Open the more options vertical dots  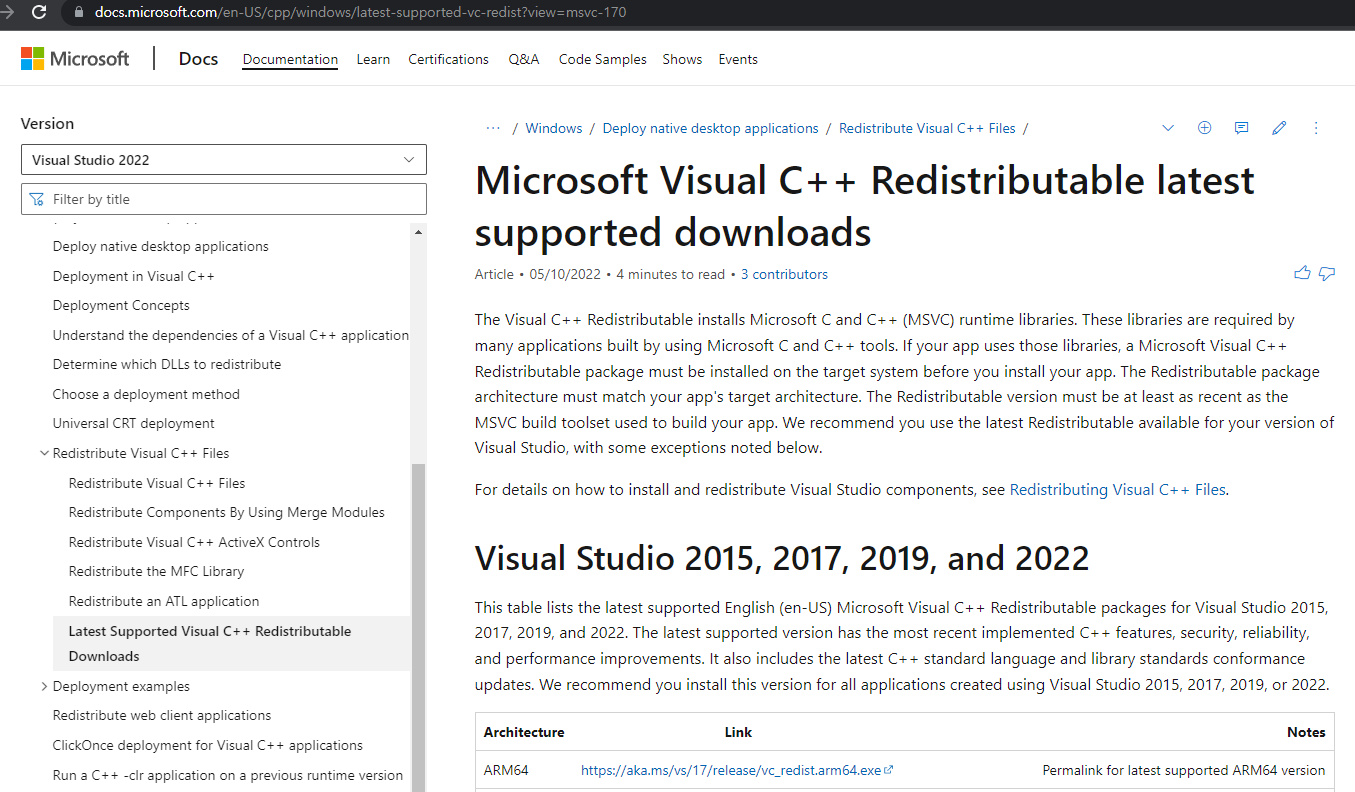click(x=1316, y=128)
